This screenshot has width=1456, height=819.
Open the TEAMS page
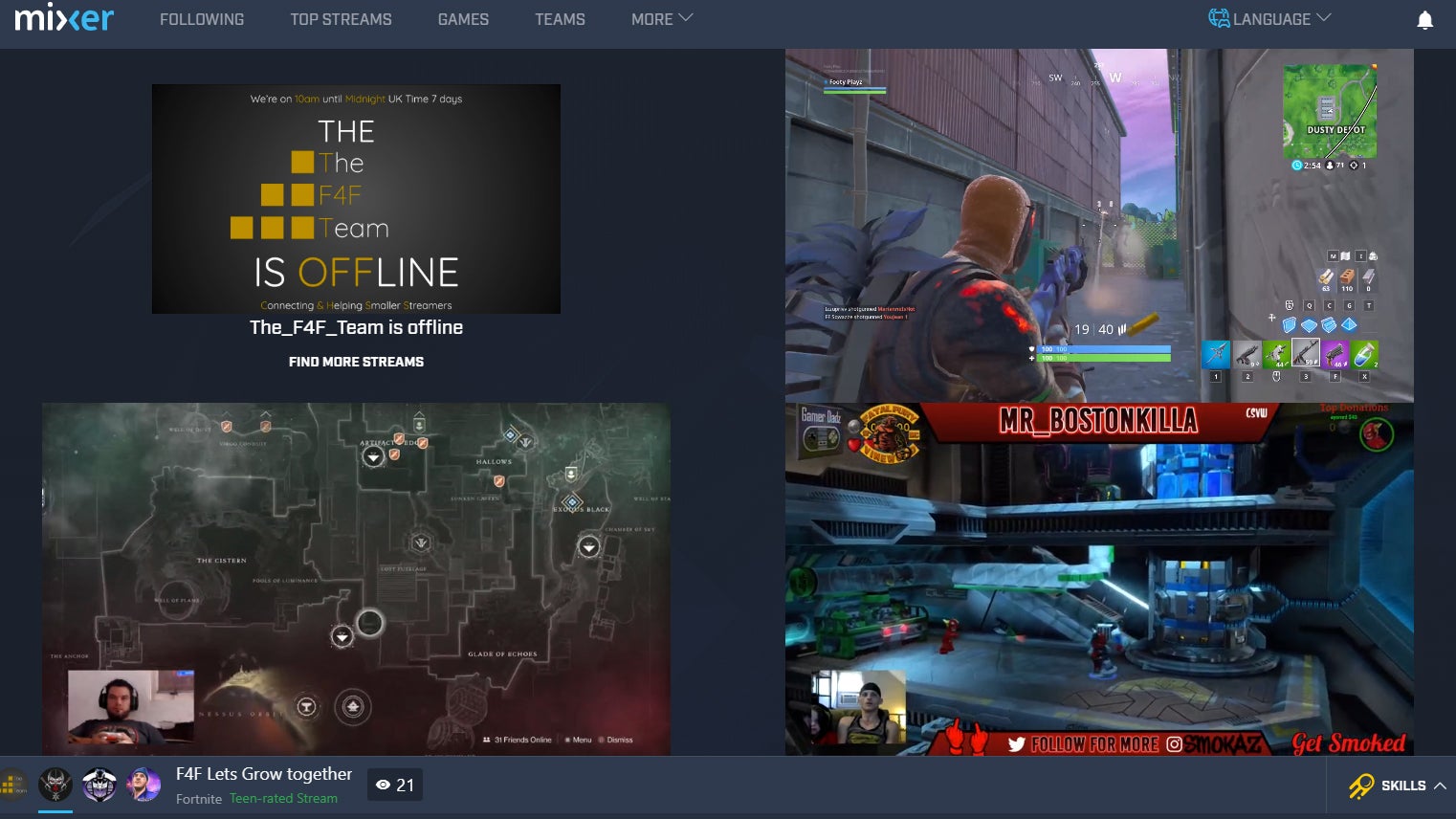[560, 19]
